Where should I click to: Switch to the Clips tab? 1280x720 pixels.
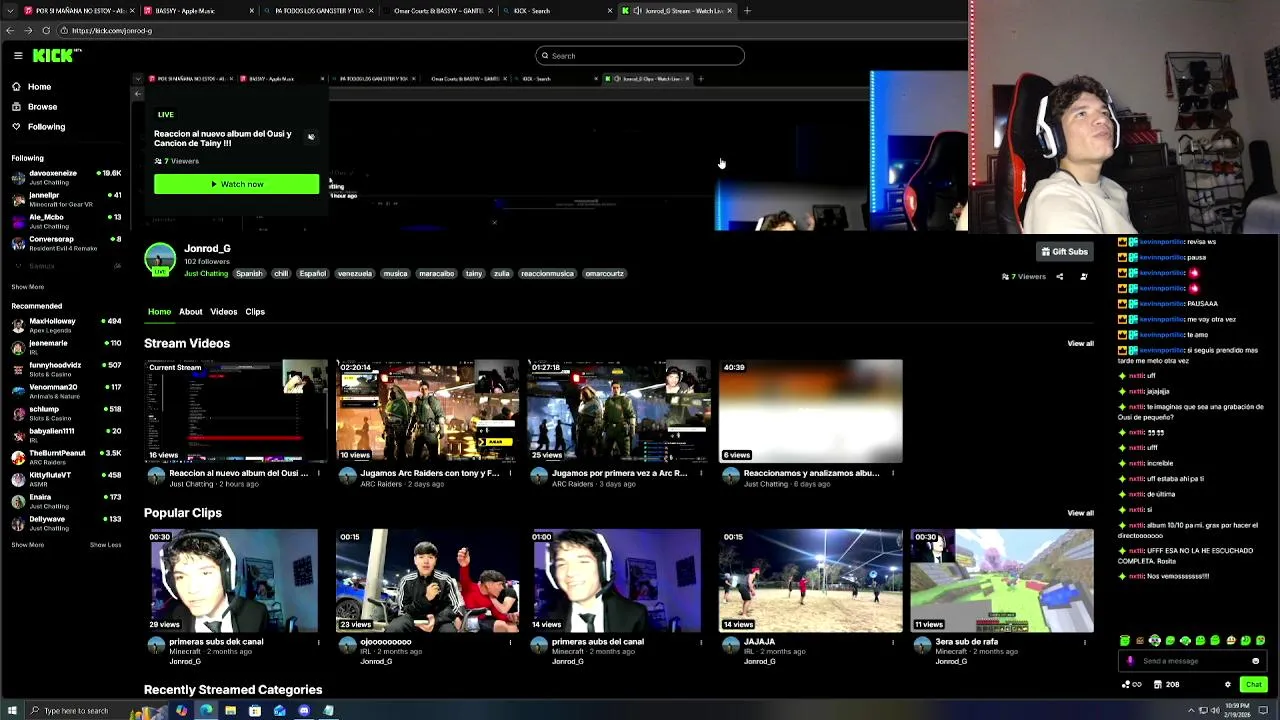[255, 312]
